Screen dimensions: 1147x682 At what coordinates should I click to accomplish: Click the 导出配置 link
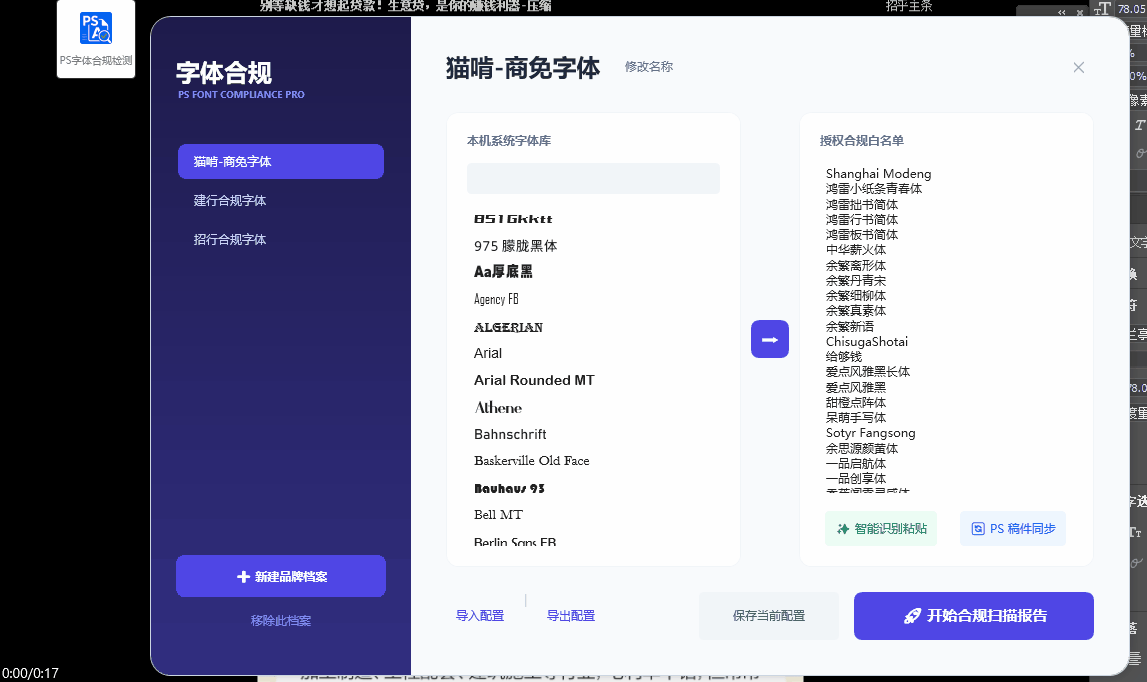tap(571, 616)
